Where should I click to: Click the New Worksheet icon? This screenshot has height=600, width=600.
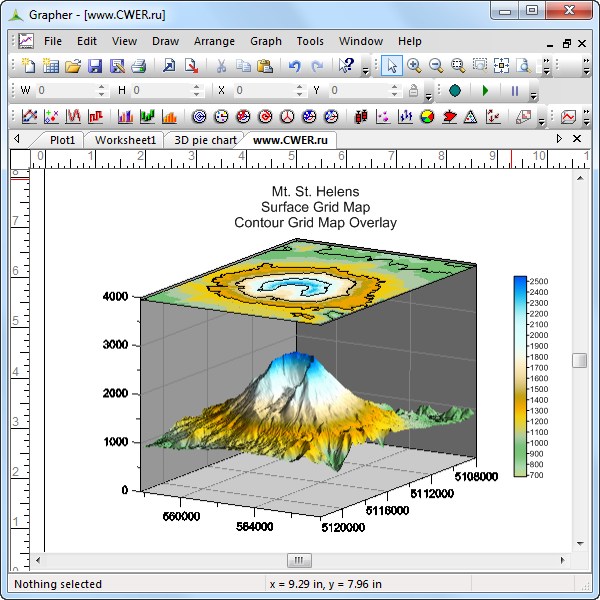click(x=50, y=66)
